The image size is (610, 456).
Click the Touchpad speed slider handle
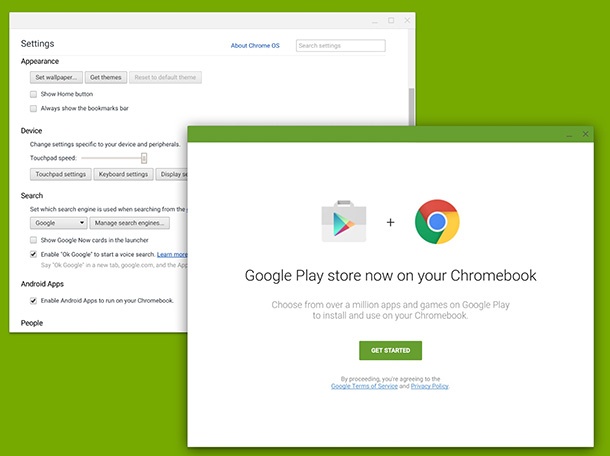coord(144,158)
